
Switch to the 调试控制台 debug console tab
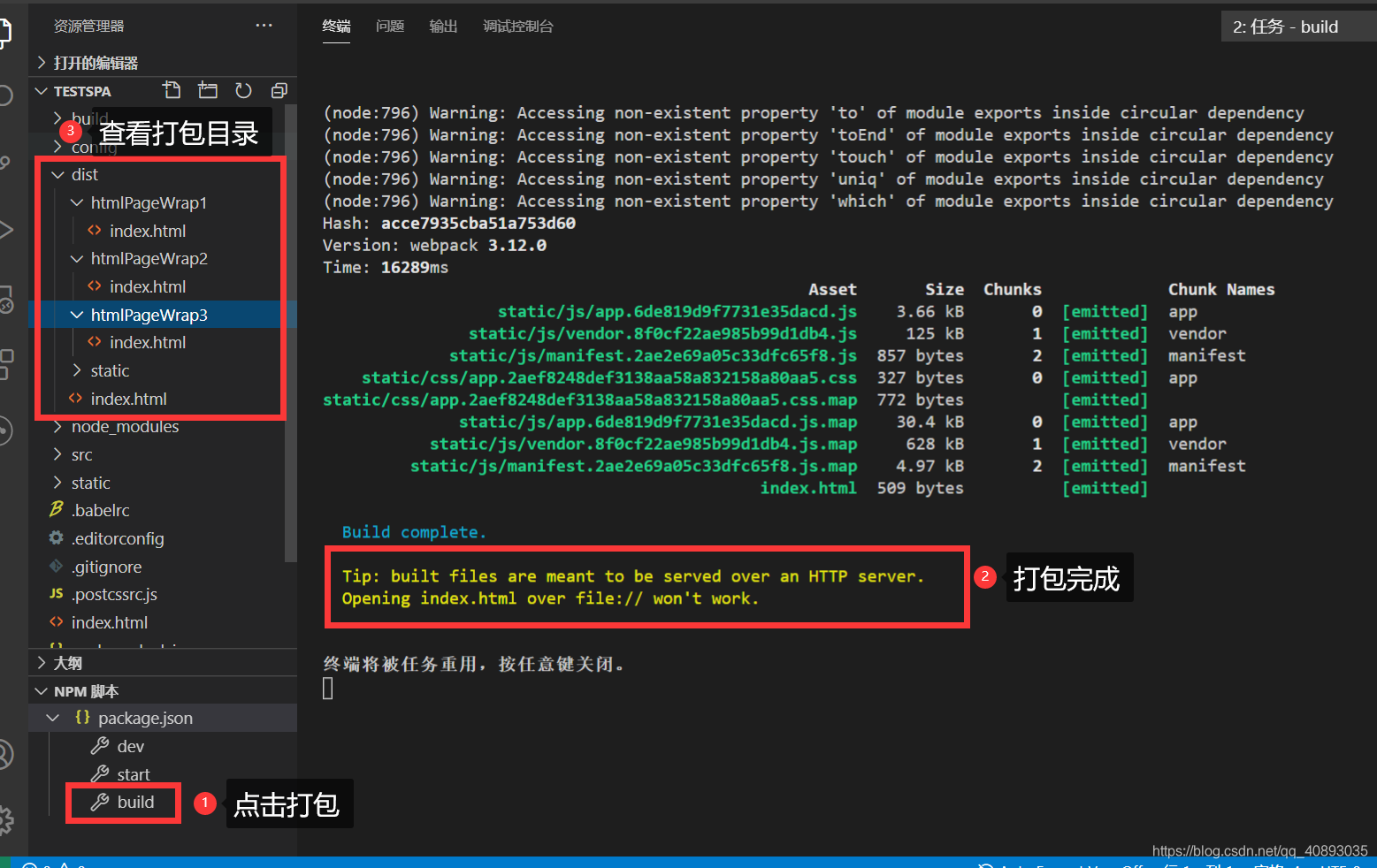click(x=518, y=27)
